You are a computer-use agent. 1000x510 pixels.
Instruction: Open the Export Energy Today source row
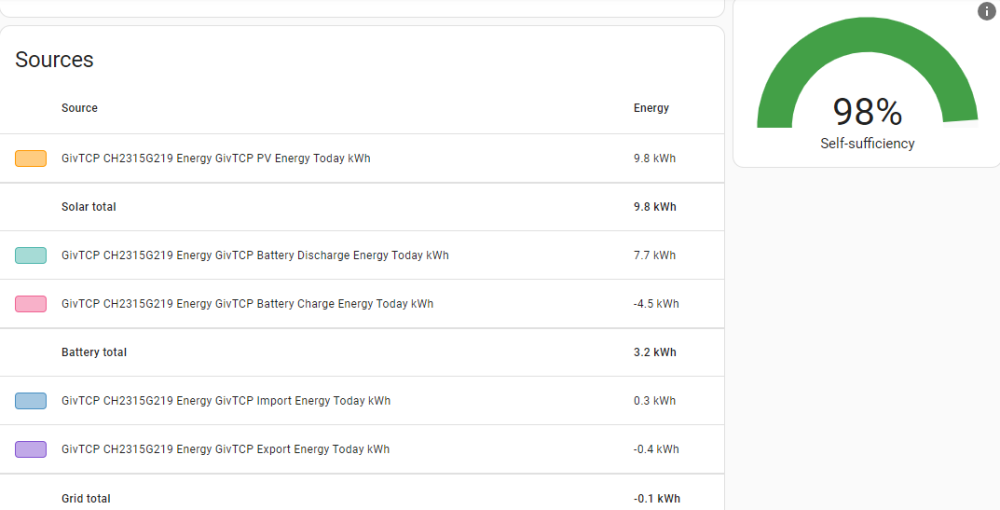point(362,449)
